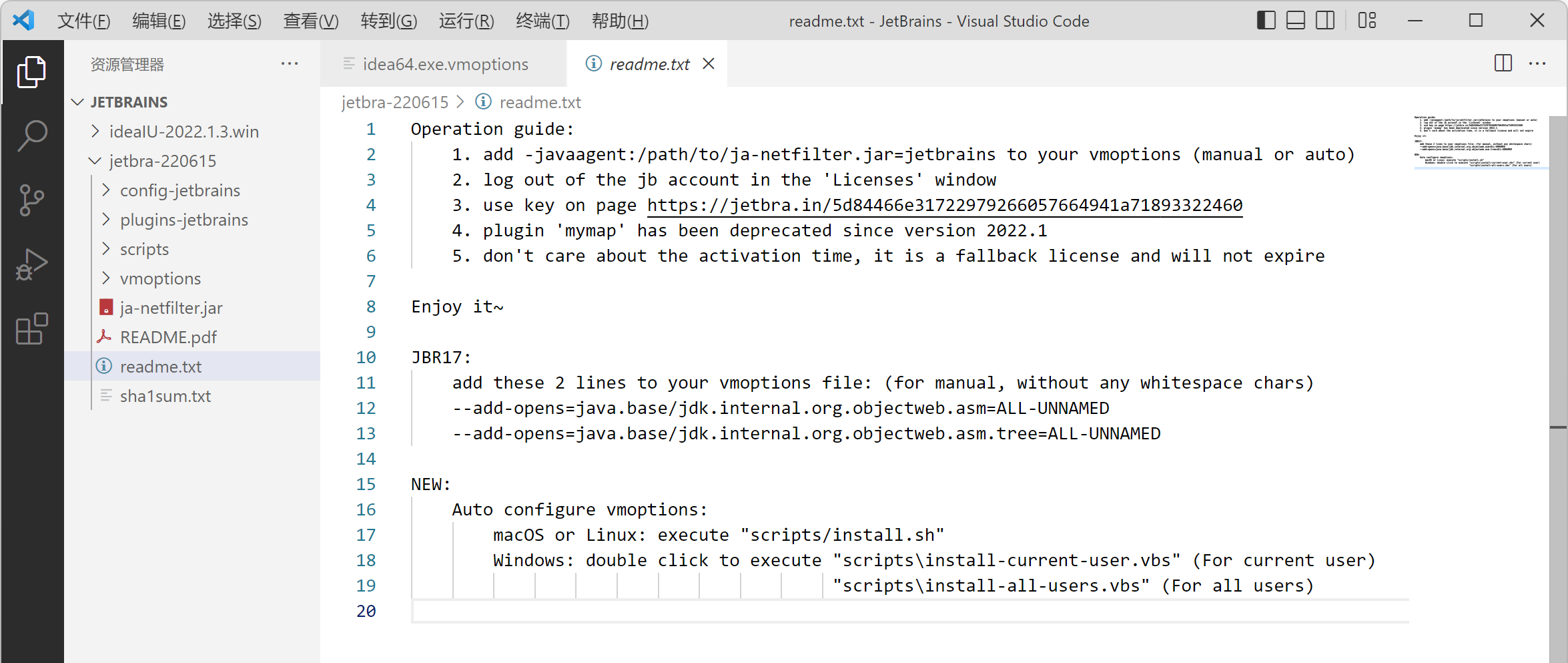Collapse the JETBRAINS root folder

(x=77, y=101)
